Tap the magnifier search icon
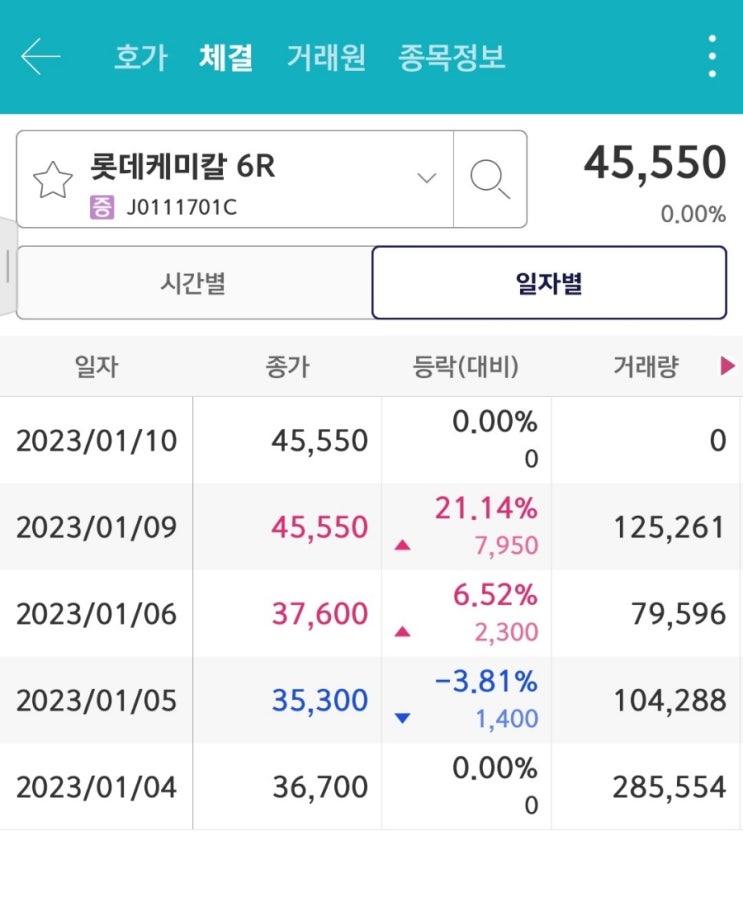Image resolution: width=743 pixels, height=902 pixels. pos(490,180)
